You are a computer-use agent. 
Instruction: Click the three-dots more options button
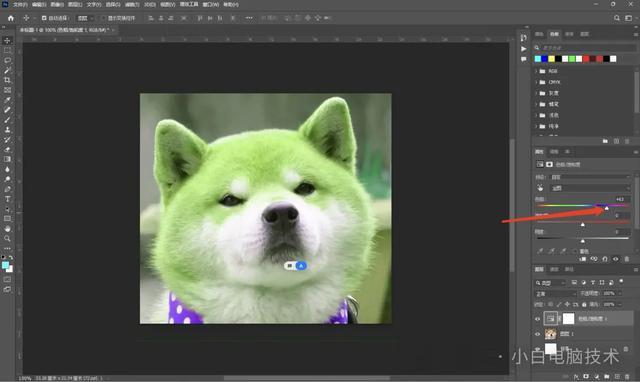pos(249,18)
